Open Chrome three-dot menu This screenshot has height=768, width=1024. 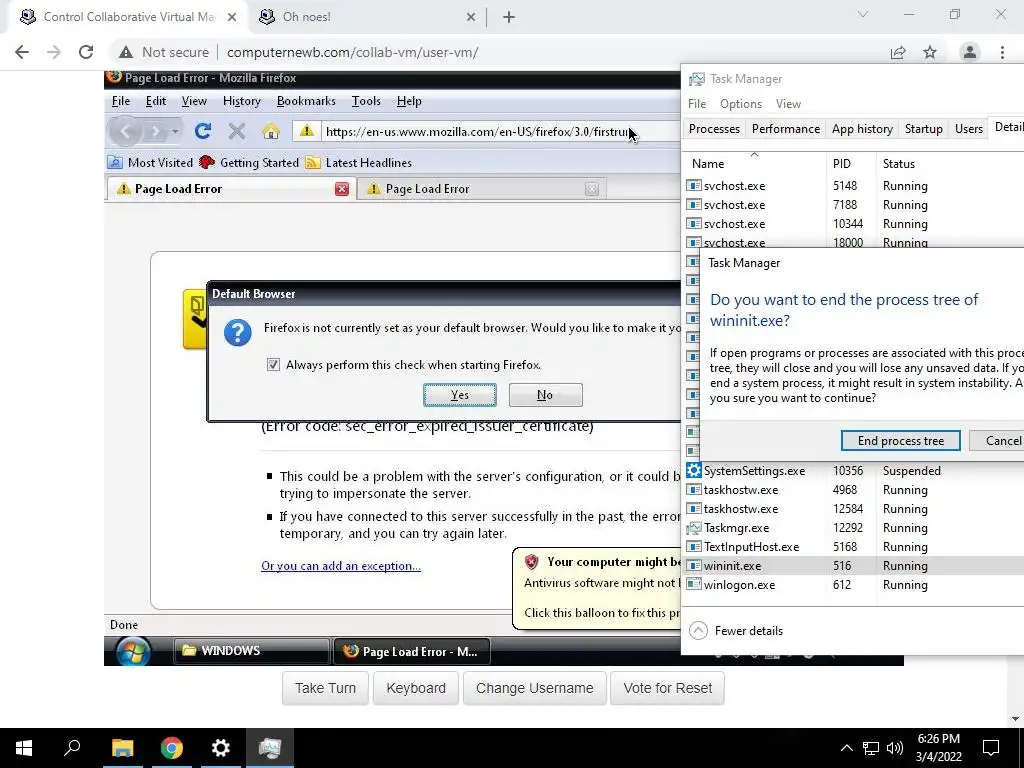[x=1002, y=52]
